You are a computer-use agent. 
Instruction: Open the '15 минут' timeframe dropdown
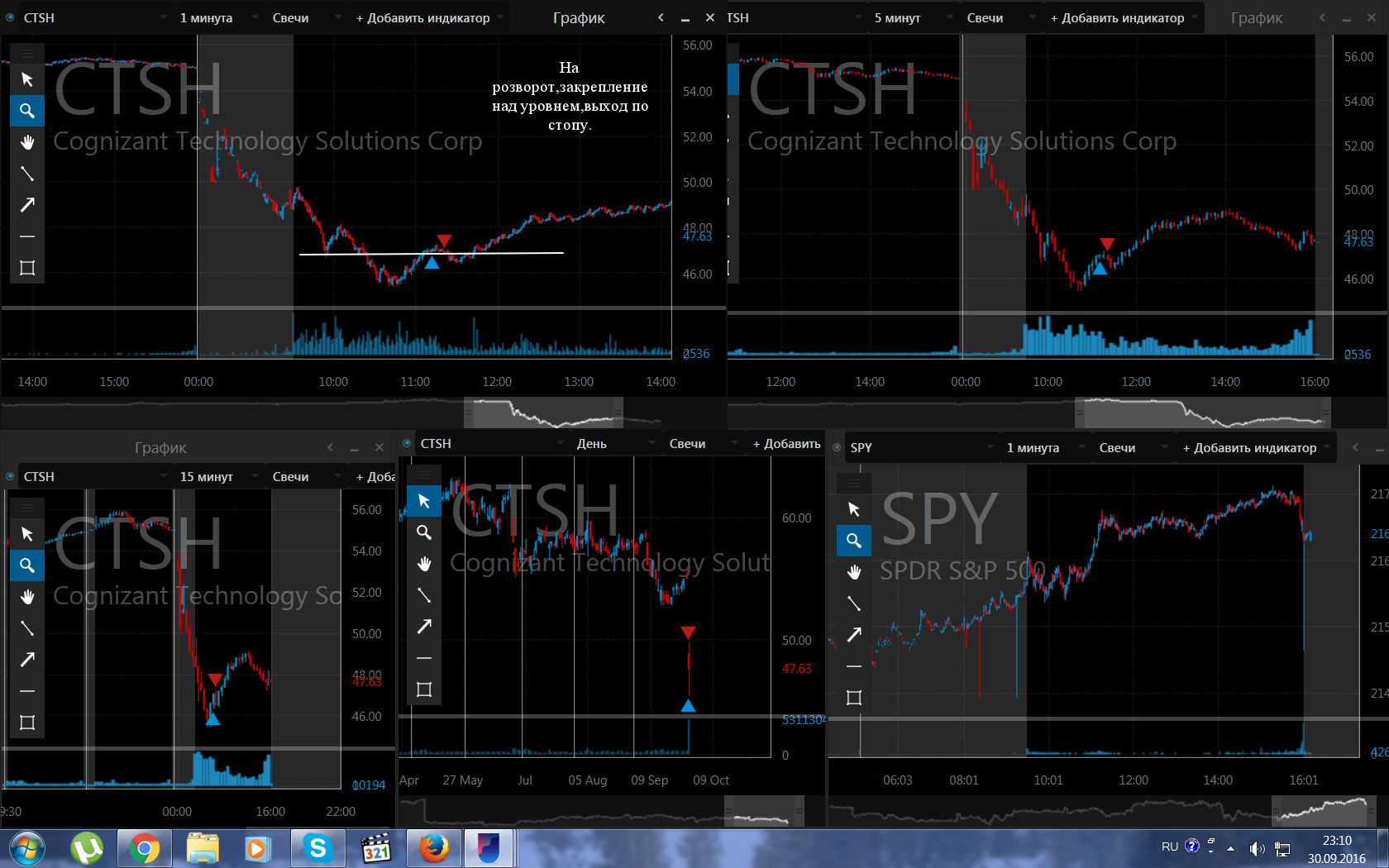[x=218, y=476]
